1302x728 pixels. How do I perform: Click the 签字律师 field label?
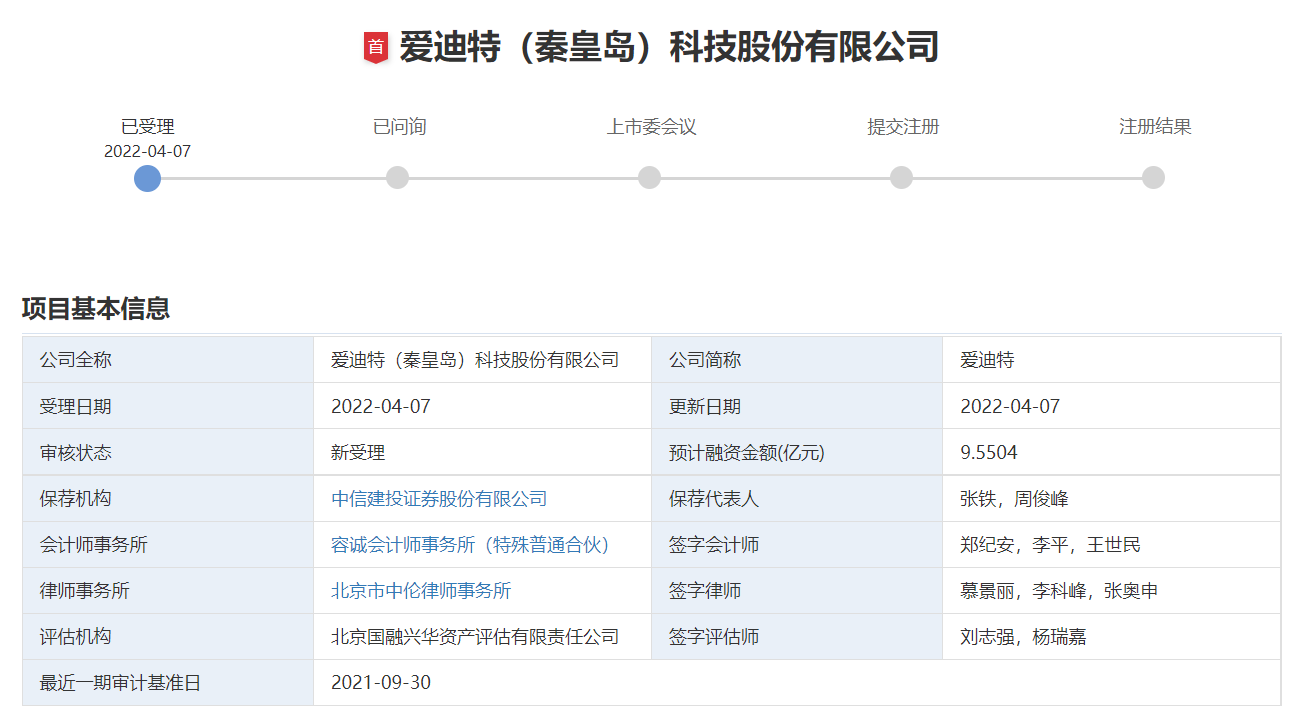pyautogui.click(x=705, y=591)
